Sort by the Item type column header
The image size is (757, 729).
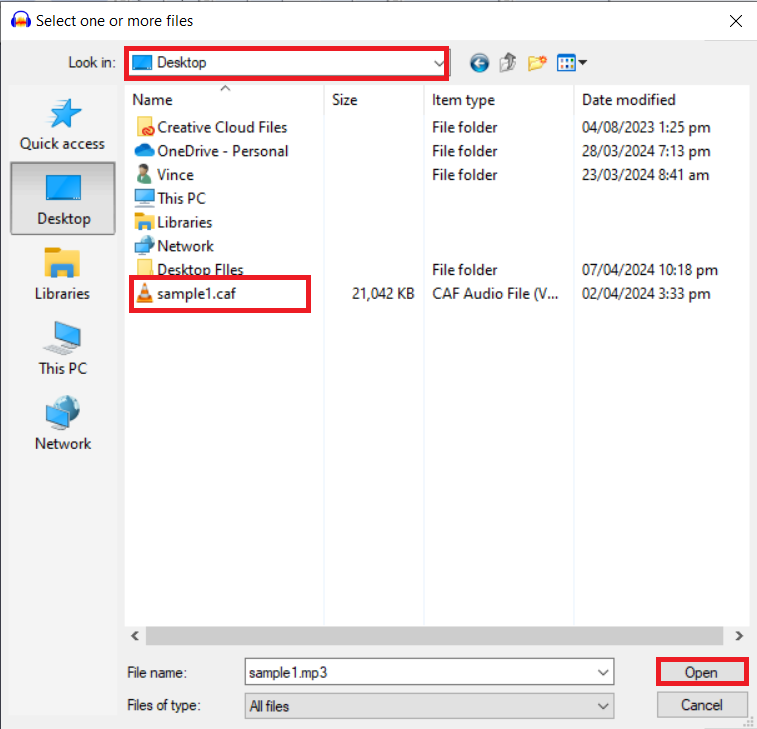499,99
